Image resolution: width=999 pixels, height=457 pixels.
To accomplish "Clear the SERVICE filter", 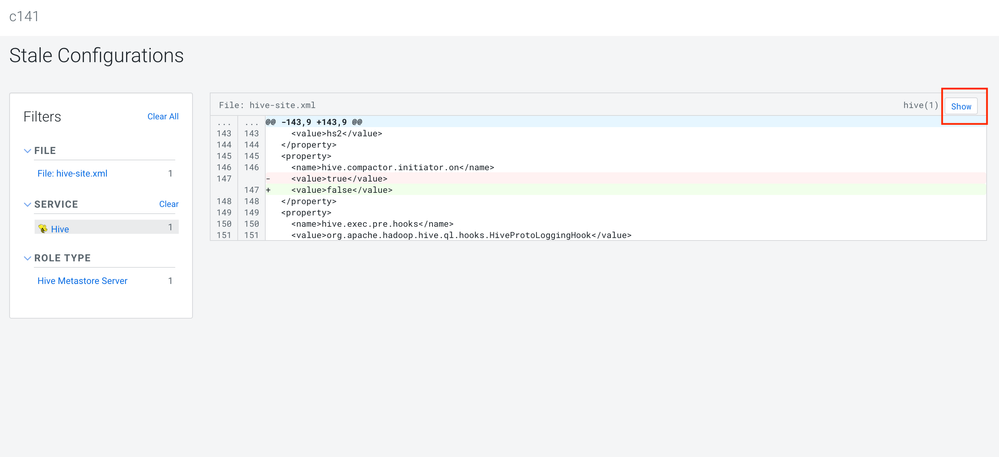I will click(169, 204).
